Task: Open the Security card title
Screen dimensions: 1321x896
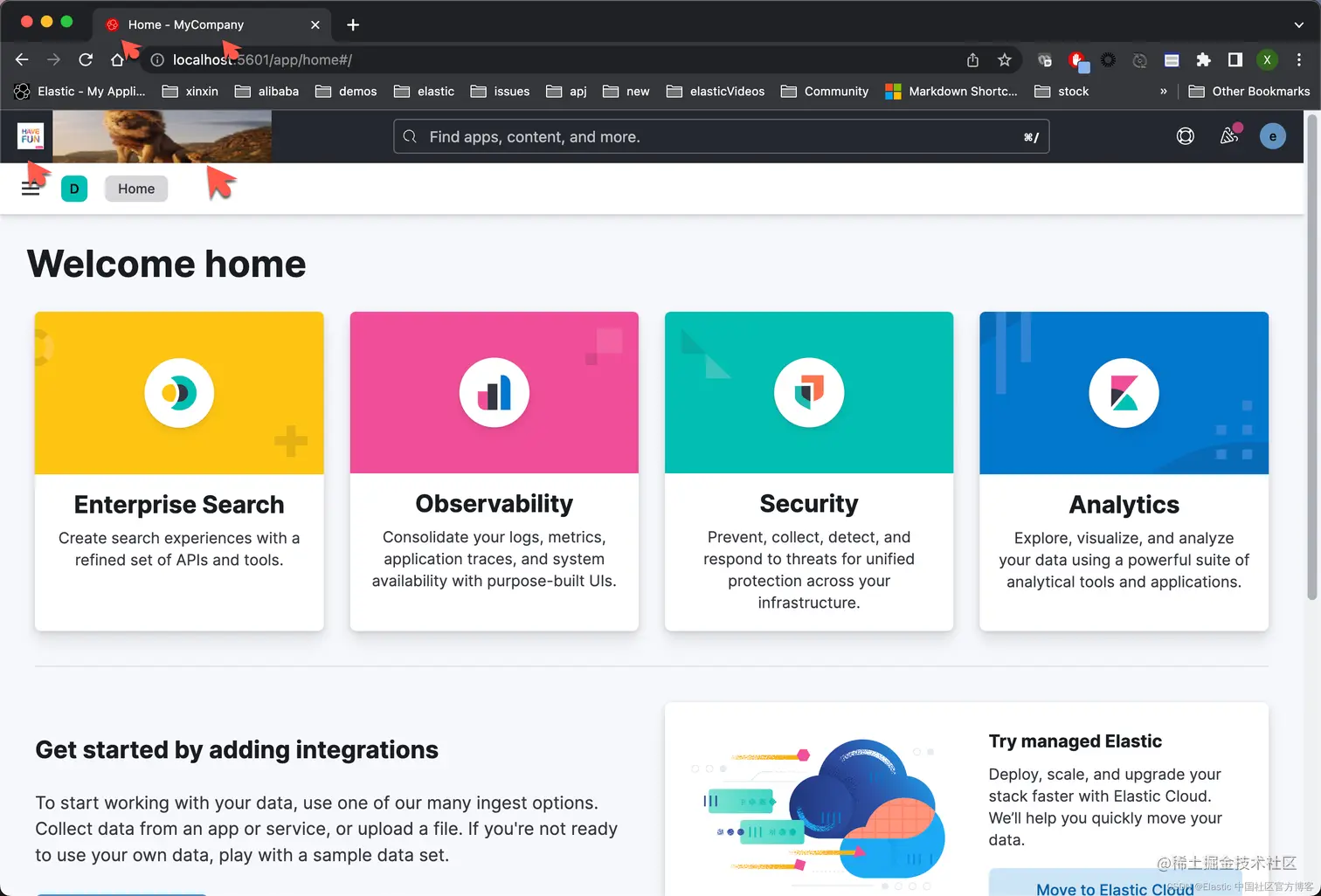Action: coord(809,504)
